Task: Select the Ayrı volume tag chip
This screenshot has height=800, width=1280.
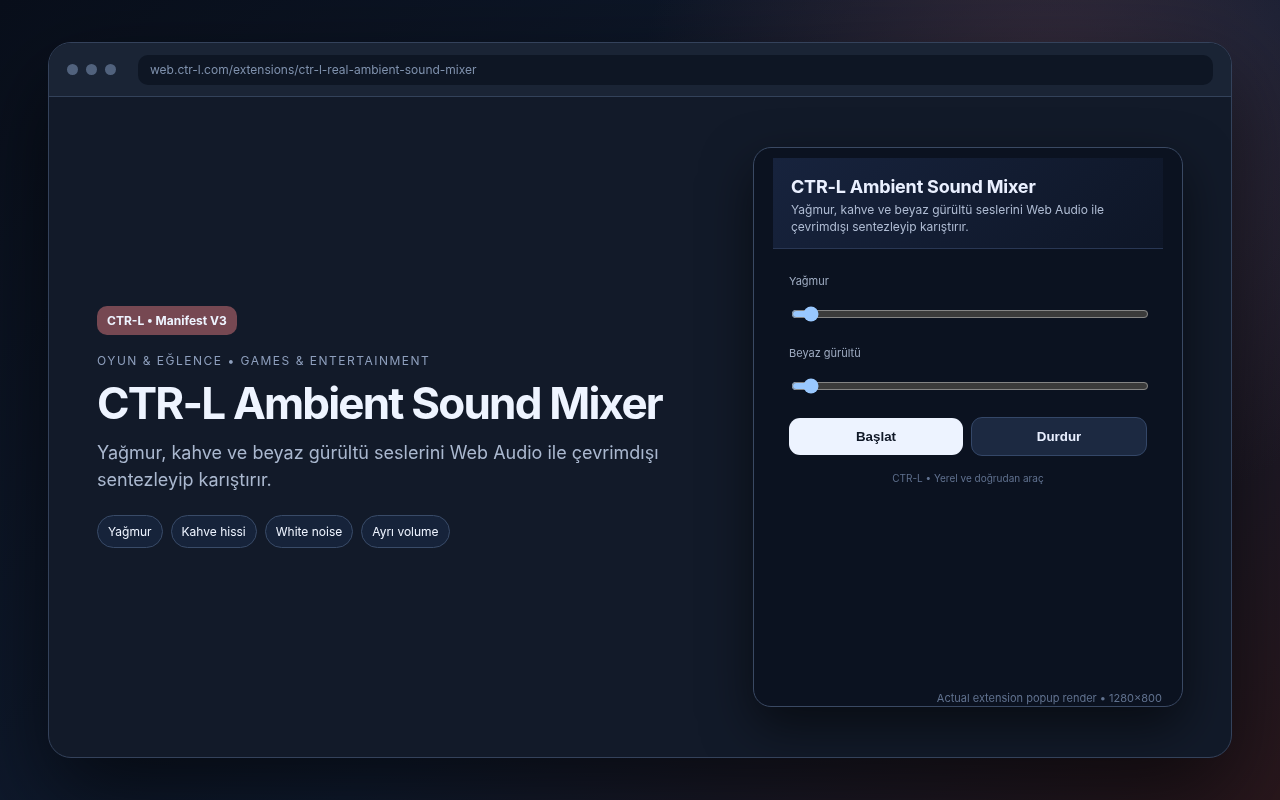Action: pos(405,531)
